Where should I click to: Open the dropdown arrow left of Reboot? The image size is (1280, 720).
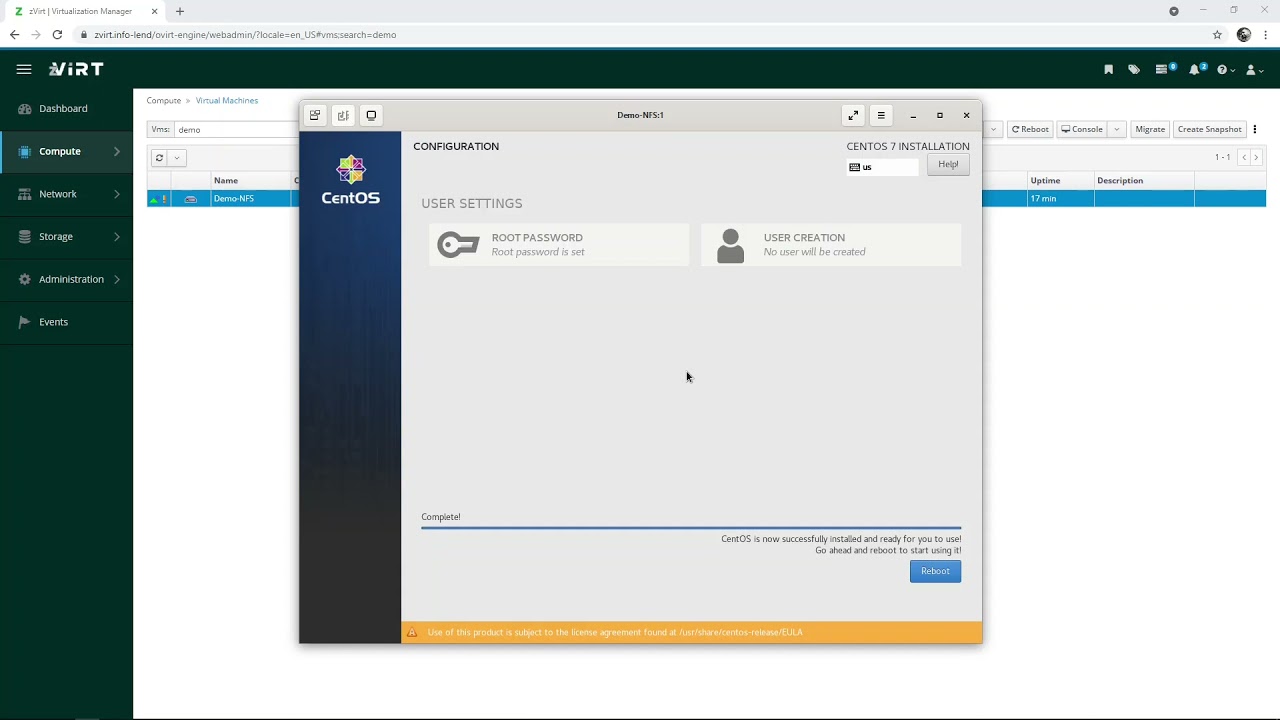[x=993, y=129]
